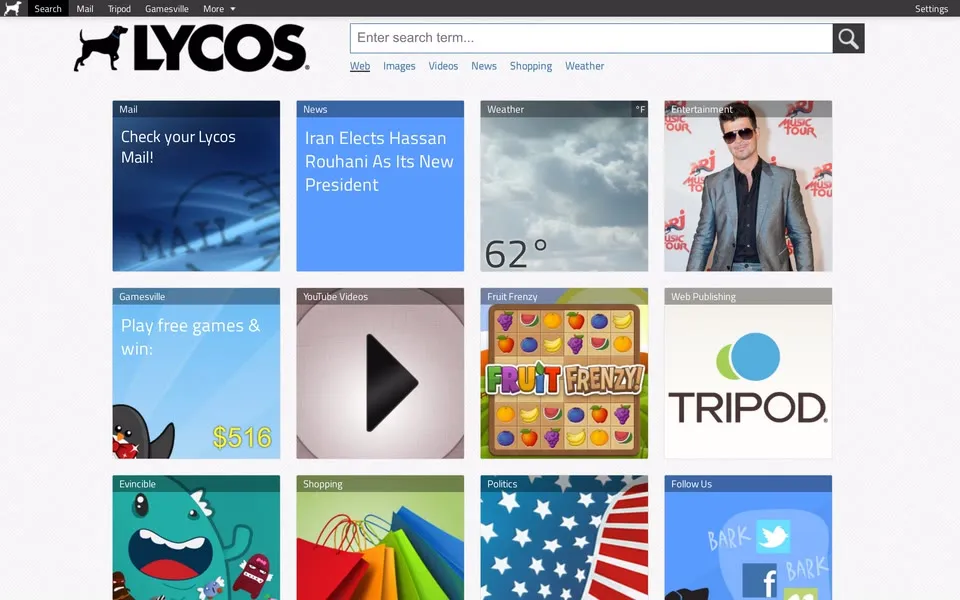Open the Weather tile showing 62°

point(564,186)
